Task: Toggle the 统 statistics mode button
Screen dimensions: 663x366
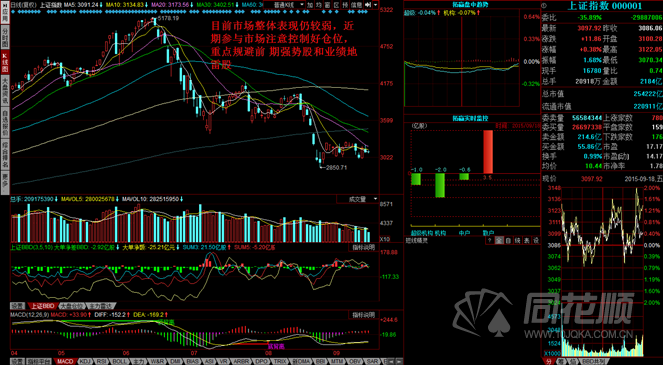Action: point(518,240)
